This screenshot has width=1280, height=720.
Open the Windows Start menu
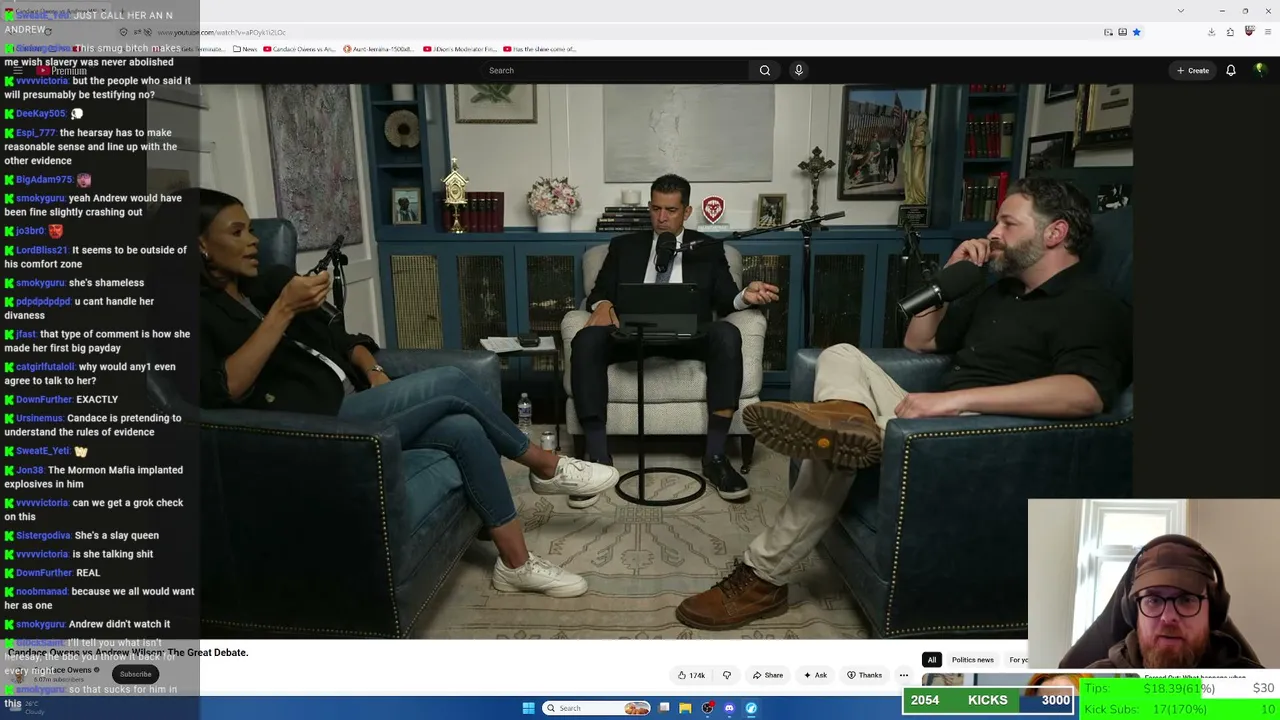click(528, 708)
